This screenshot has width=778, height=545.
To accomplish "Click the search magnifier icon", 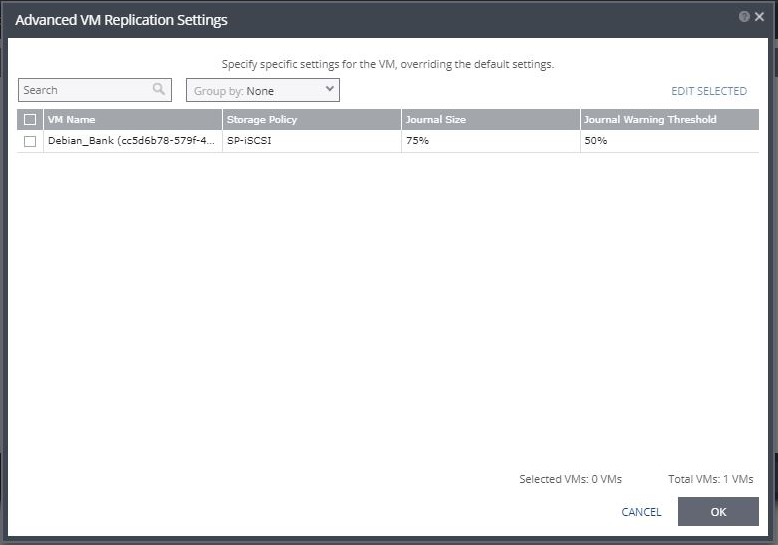I will 158,89.
